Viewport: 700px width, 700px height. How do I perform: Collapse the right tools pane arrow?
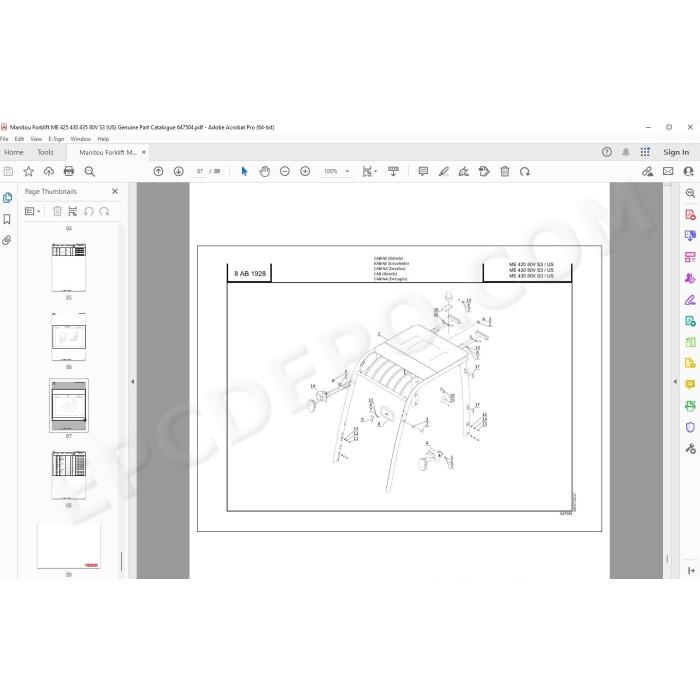675,382
